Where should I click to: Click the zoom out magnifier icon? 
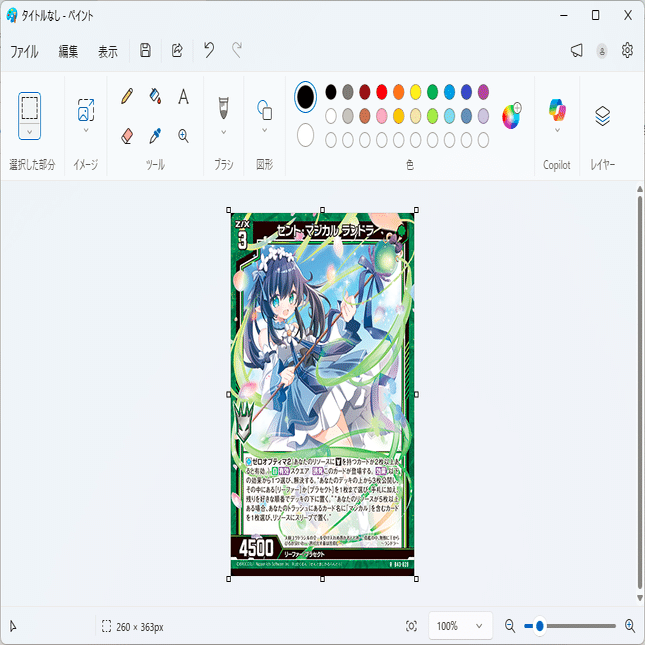510,626
